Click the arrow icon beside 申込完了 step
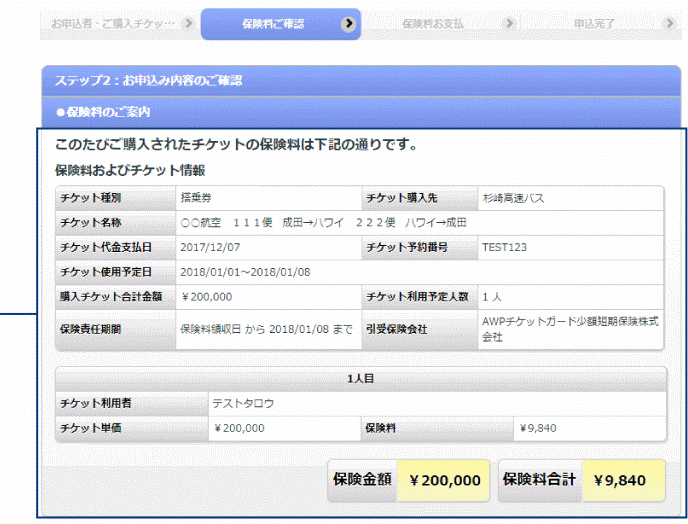 click(670, 23)
